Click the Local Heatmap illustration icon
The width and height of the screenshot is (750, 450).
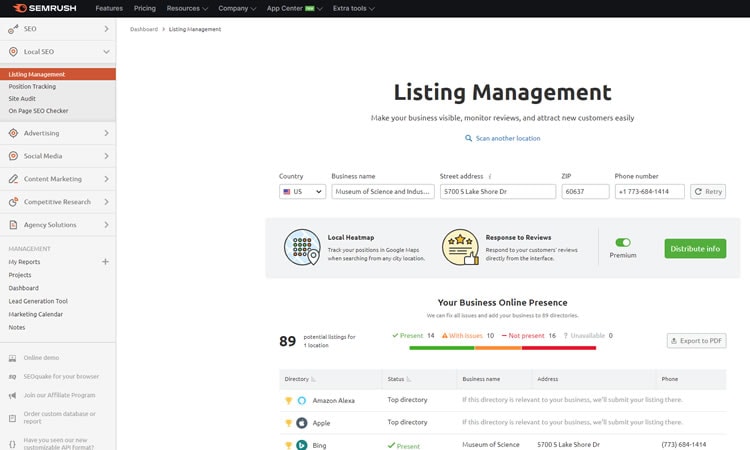tap(302, 247)
